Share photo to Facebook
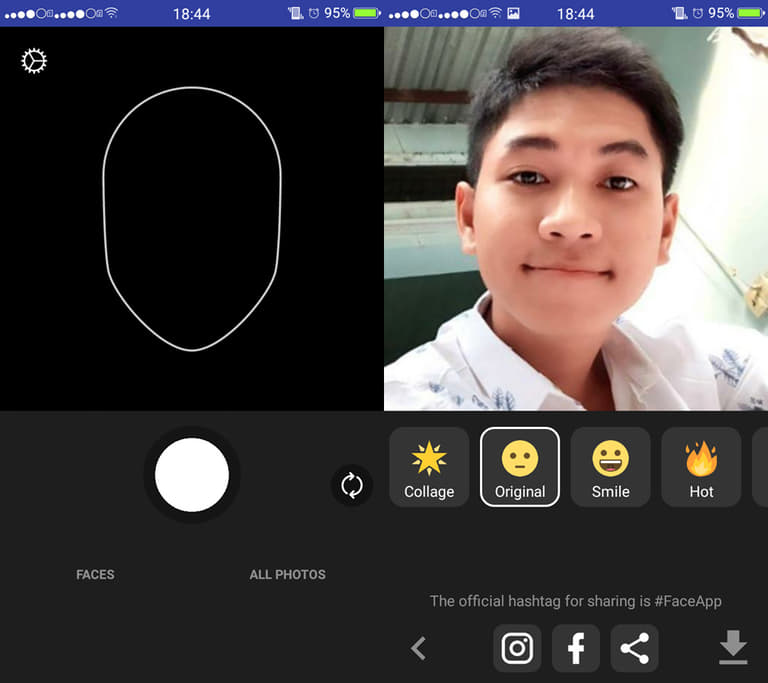Viewport: 768px width, 683px height. [x=576, y=648]
